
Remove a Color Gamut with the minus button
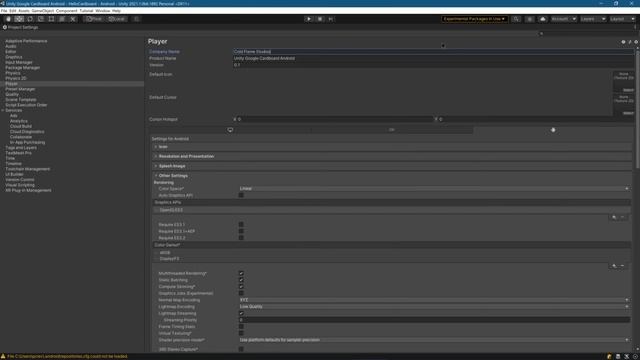coord(622,266)
